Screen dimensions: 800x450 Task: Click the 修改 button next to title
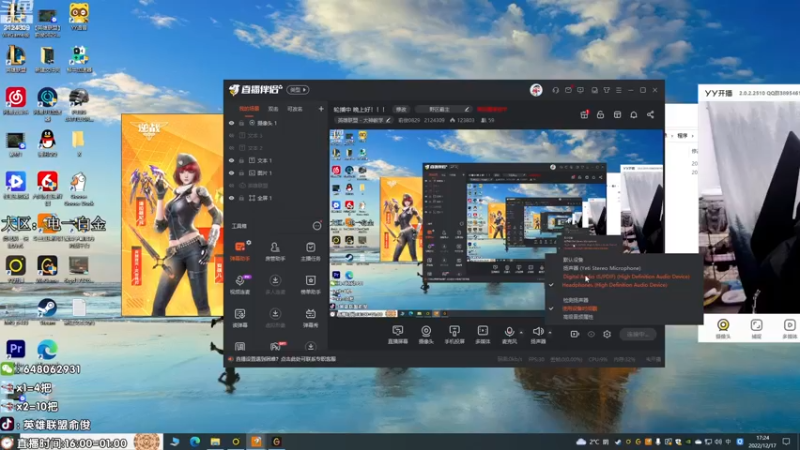(402, 109)
